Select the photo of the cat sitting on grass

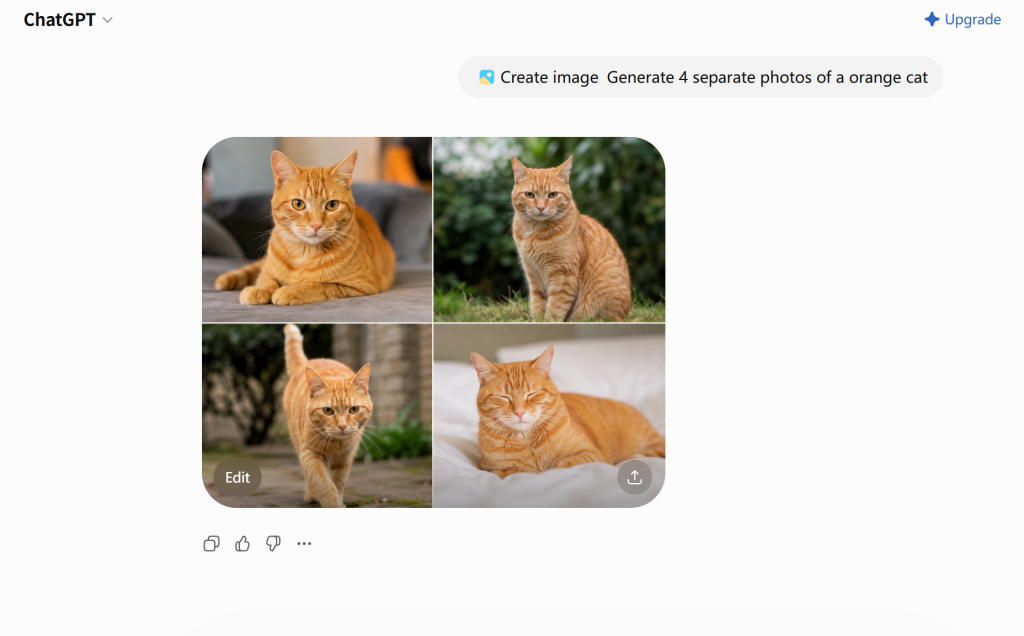coord(549,229)
